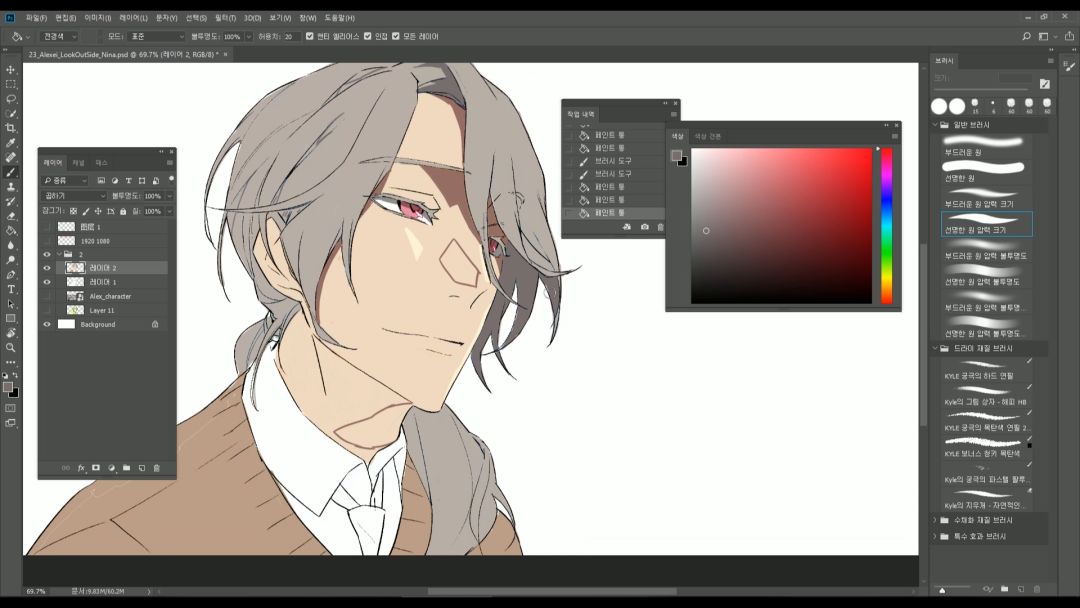Image resolution: width=1080 pixels, height=608 pixels.
Task: Hide the Background layer via its eye icon
Action: [47, 324]
